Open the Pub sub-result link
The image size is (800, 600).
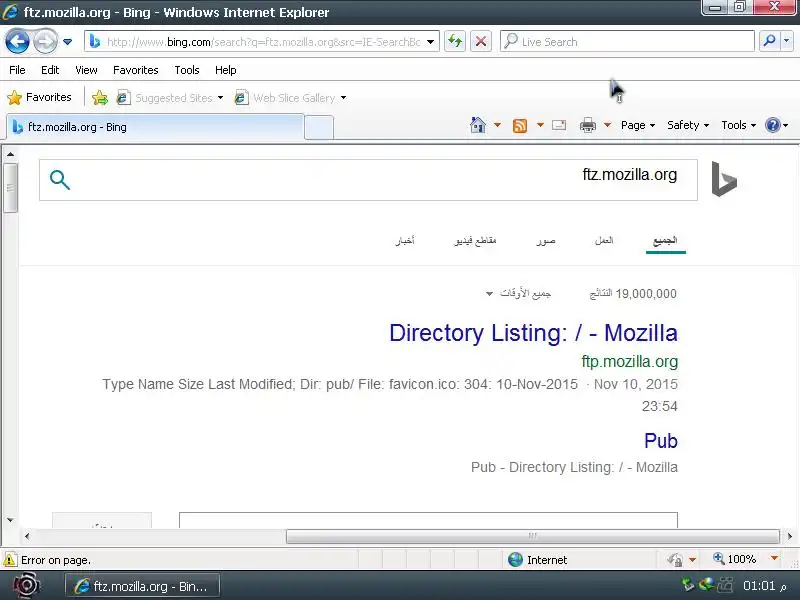pyautogui.click(x=661, y=441)
